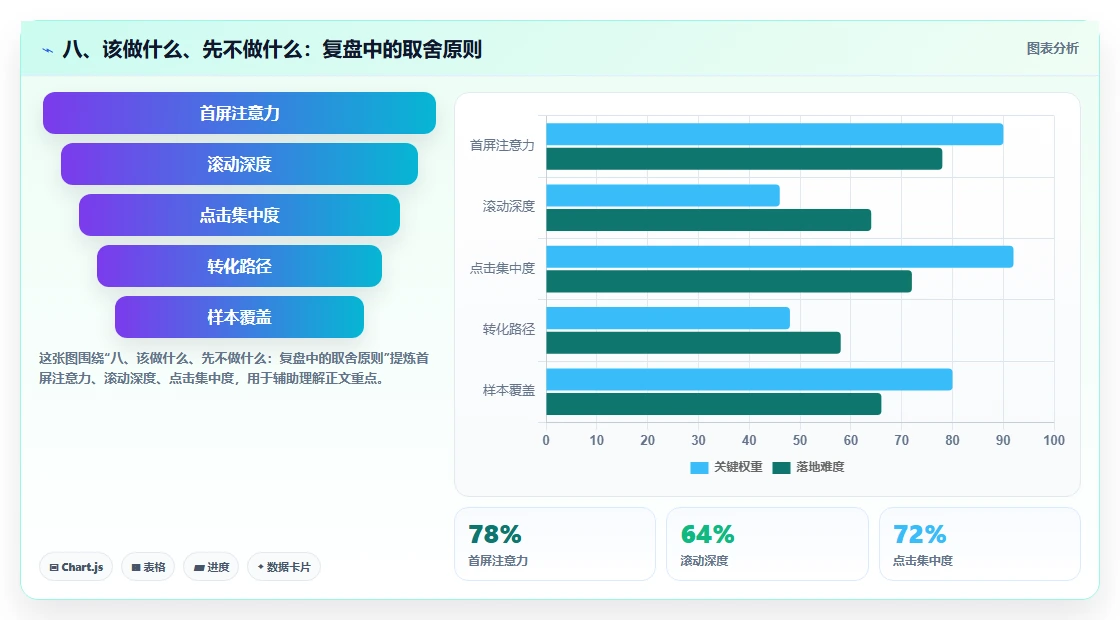Click the green 点击集中度 落地难度 bar
The height and width of the screenshot is (620, 1120).
[x=729, y=281]
